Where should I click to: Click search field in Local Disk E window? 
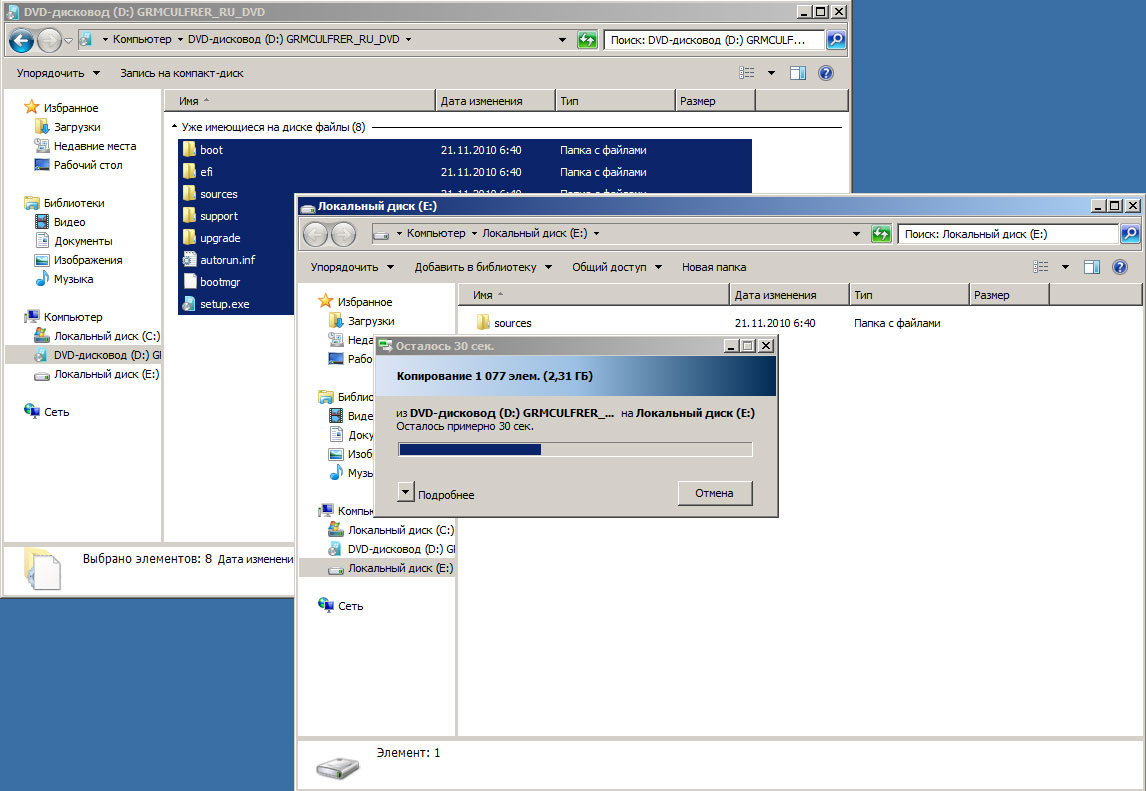click(x=1009, y=234)
